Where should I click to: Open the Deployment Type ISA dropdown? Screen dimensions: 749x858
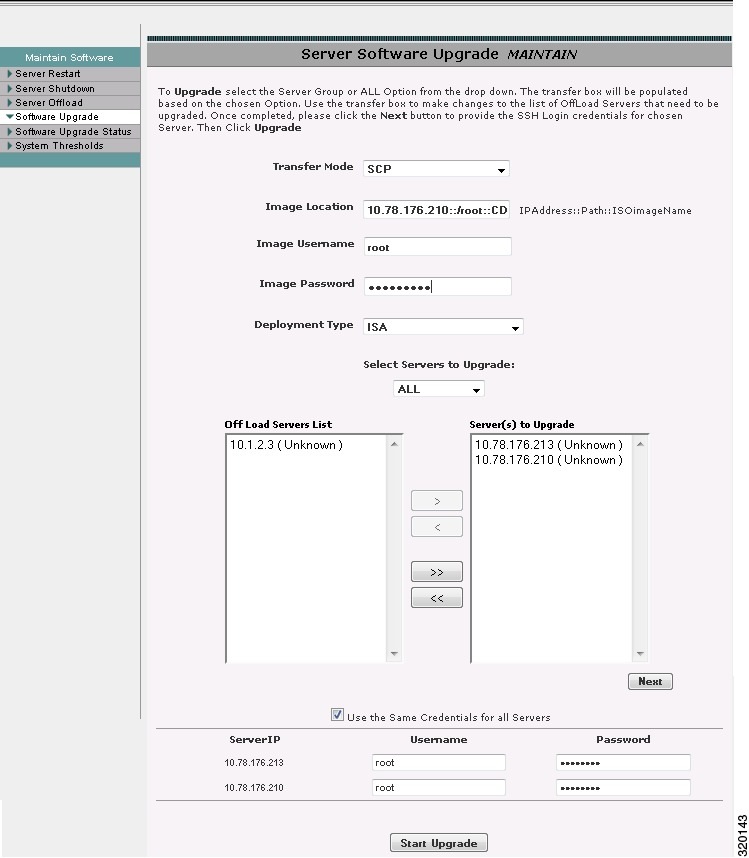point(443,327)
